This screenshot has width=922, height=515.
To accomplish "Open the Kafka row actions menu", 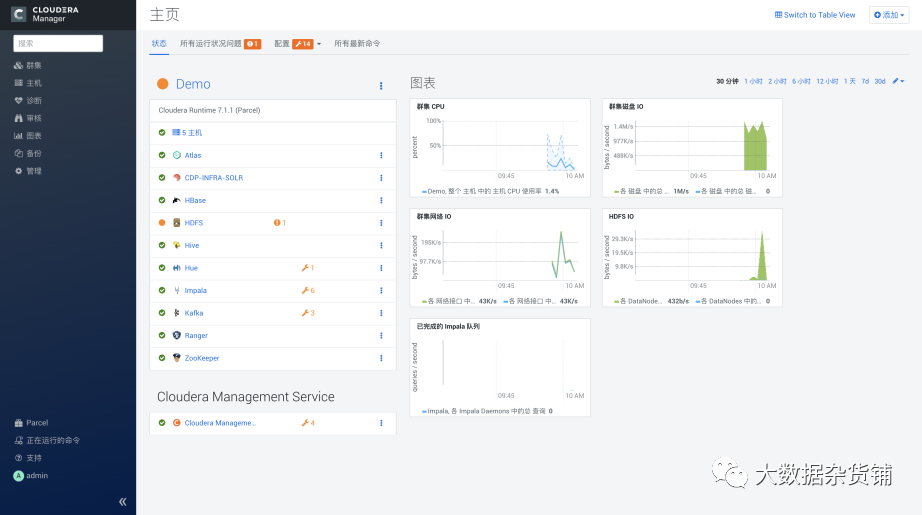I will pos(381,313).
